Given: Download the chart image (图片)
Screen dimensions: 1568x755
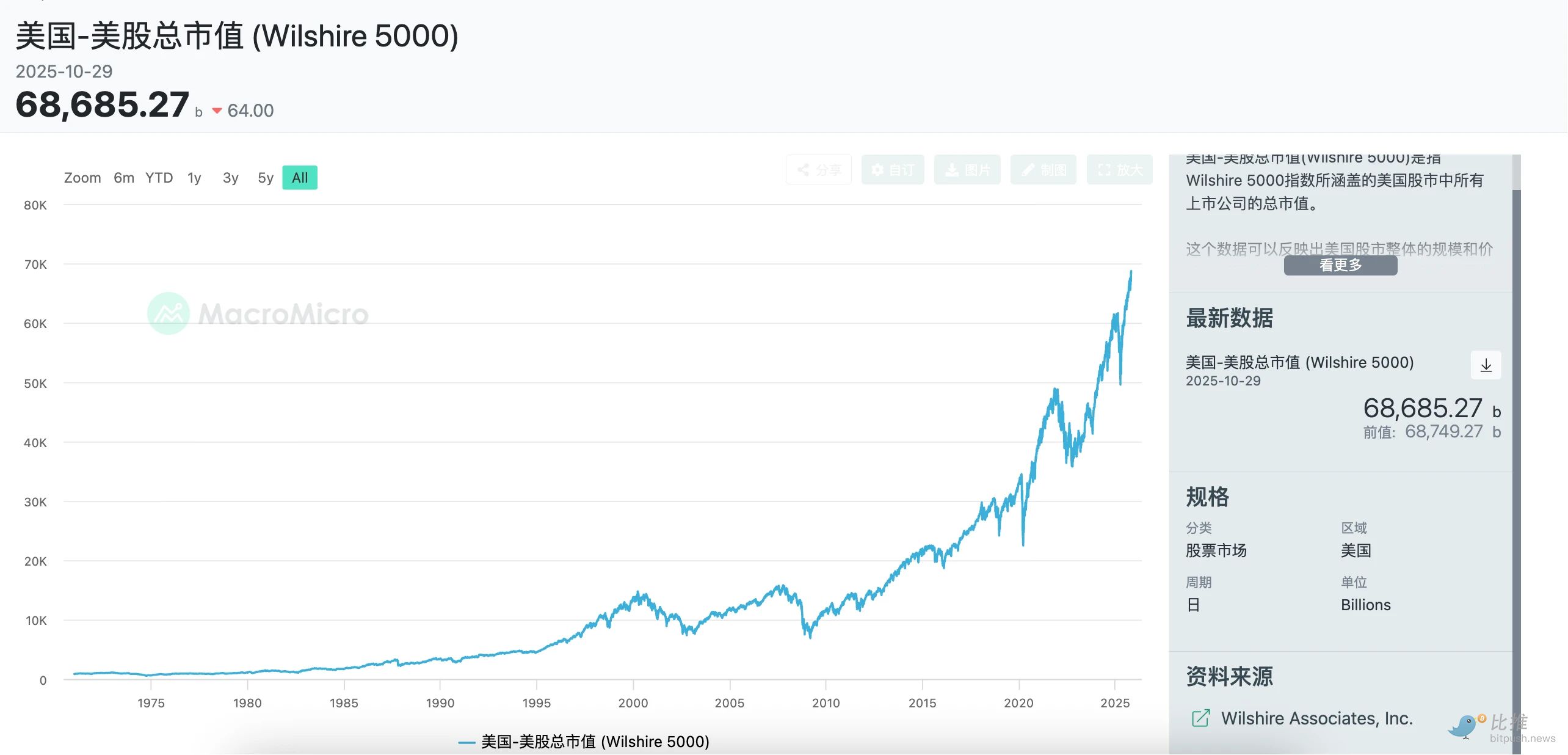Looking at the screenshot, I should pyautogui.click(x=967, y=170).
